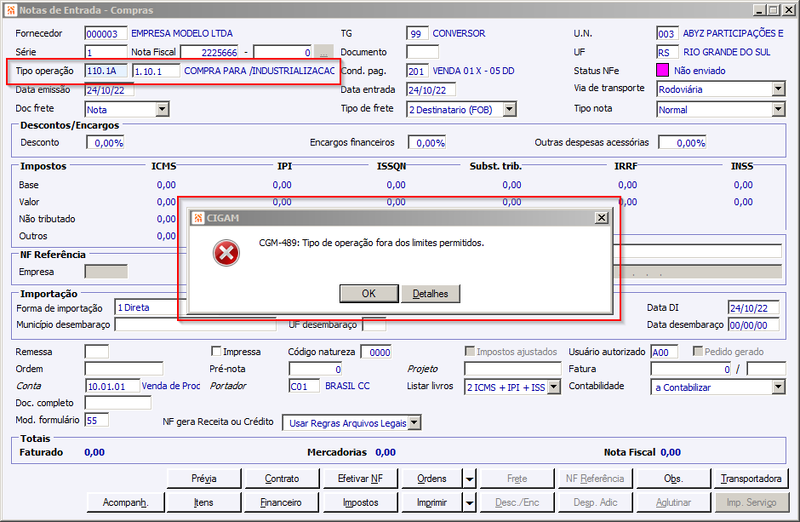Click the Município desembaraço field
Viewport: 800px width, 522px height.
[195, 325]
